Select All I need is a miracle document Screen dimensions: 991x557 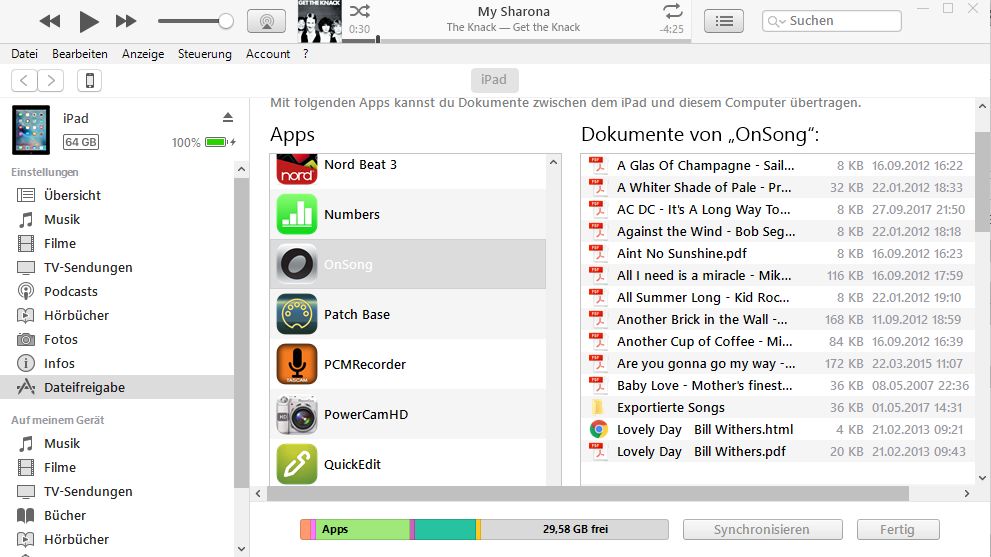tap(777, 276)
